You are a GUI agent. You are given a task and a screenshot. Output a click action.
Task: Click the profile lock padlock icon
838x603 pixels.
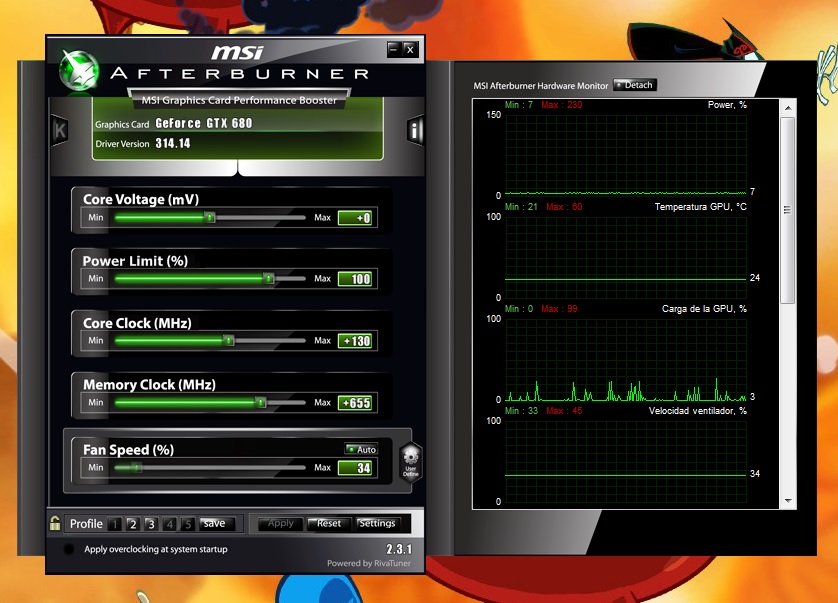55,523
